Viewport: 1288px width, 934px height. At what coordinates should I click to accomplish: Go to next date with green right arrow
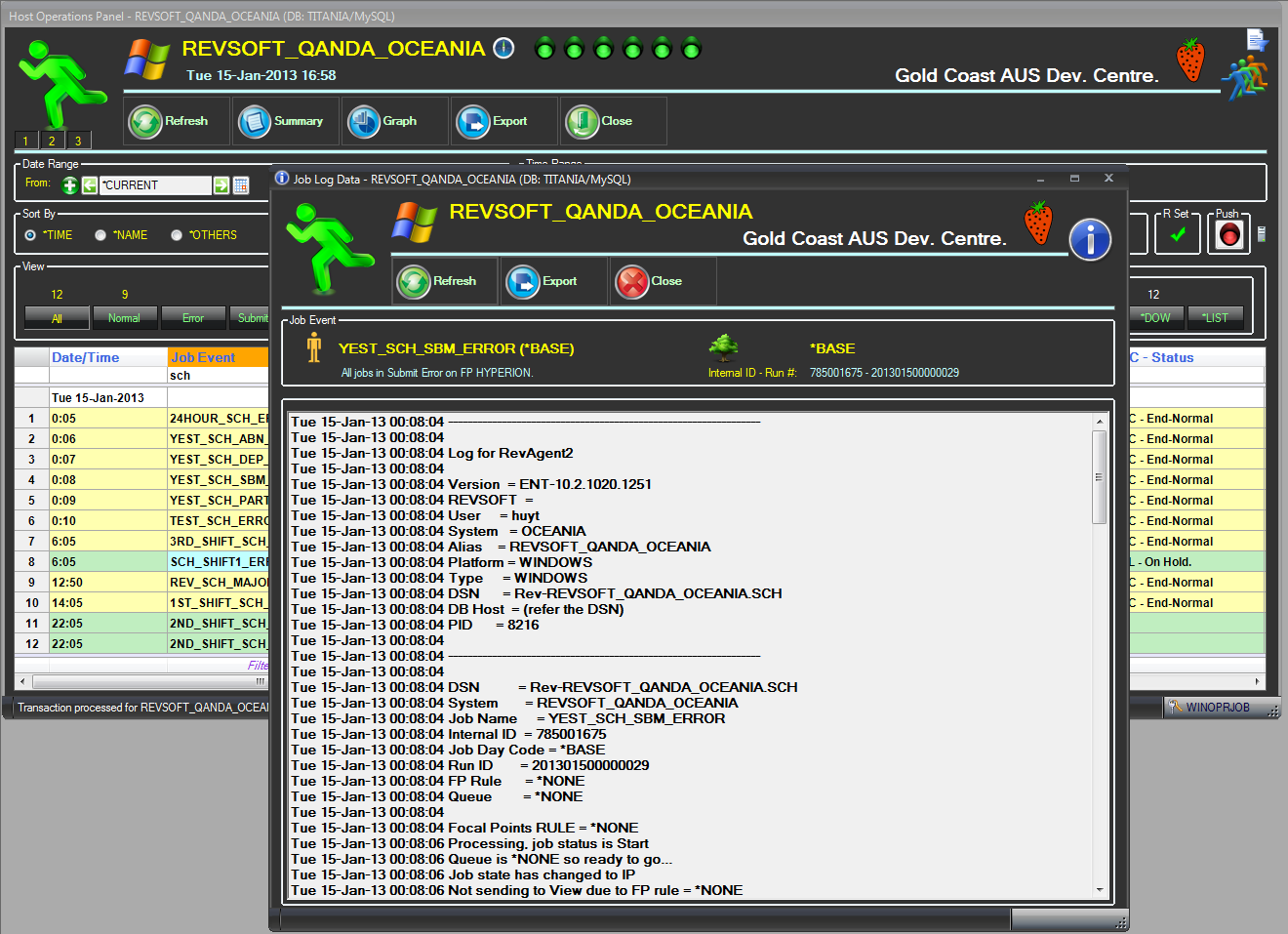221,185
